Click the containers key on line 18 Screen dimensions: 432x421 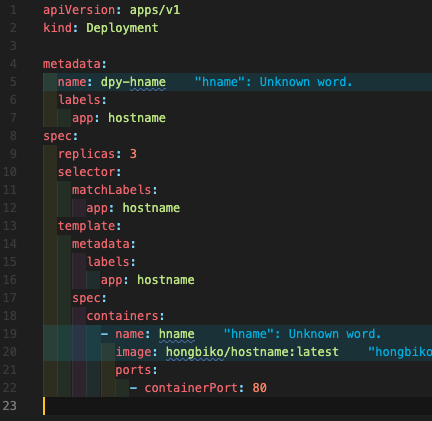[123, 316]
